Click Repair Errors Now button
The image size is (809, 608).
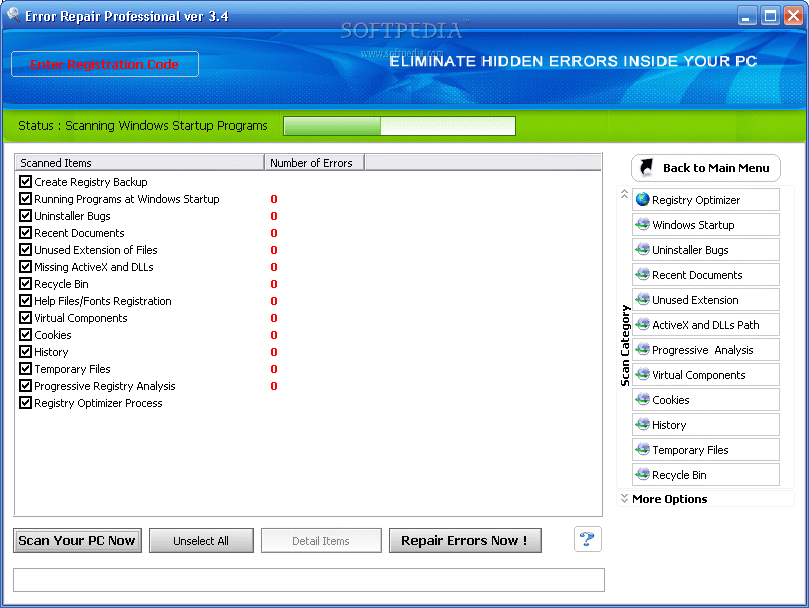point(465,540)
